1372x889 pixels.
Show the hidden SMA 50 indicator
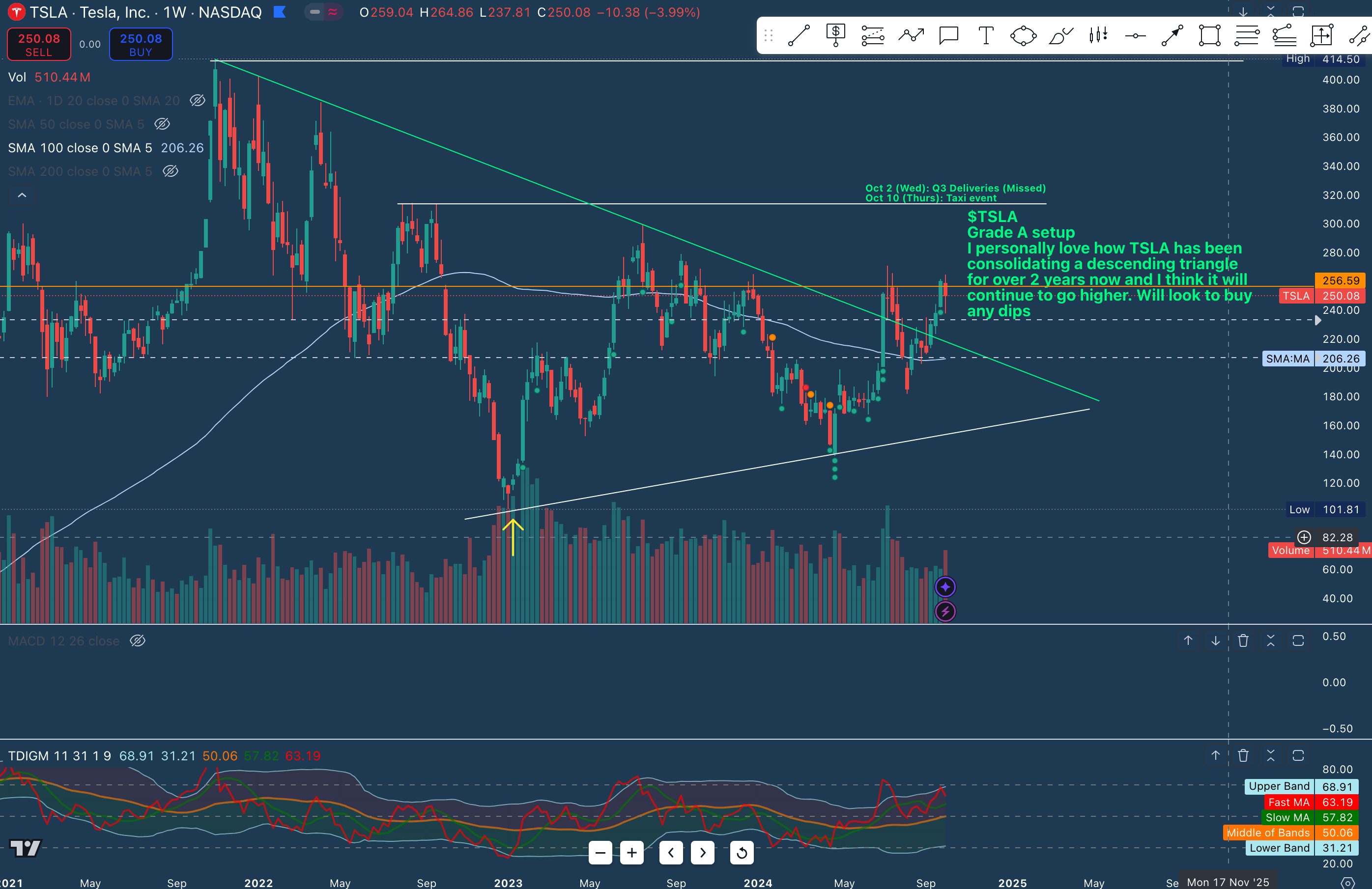tap(162, 124)
